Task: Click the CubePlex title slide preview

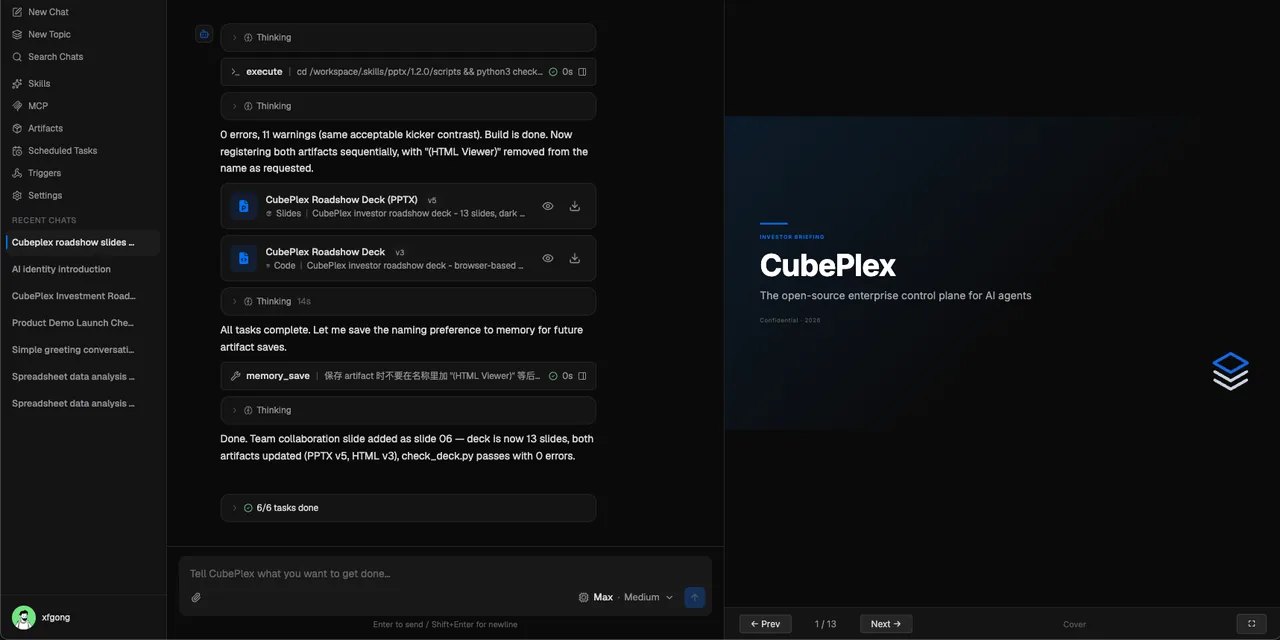Action: tap(1002, 273)
